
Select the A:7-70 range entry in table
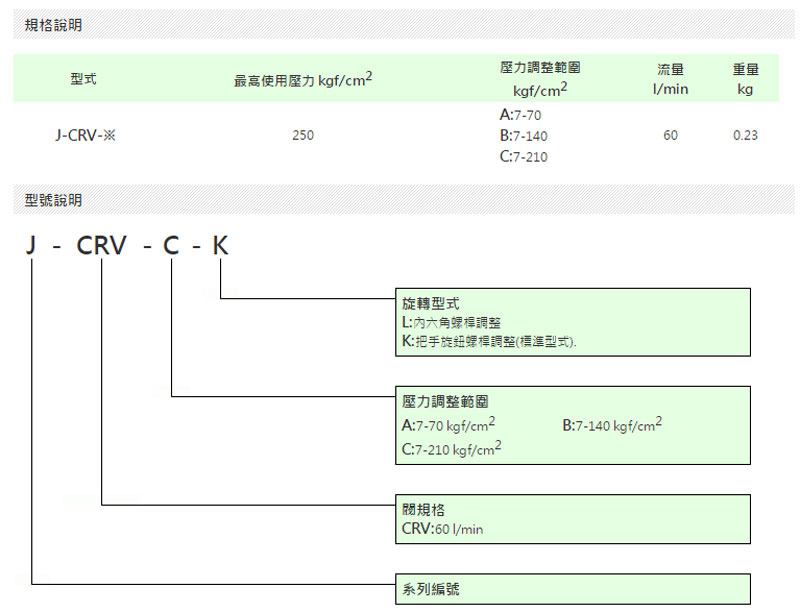pyautogui.click(x=520, y=115)
